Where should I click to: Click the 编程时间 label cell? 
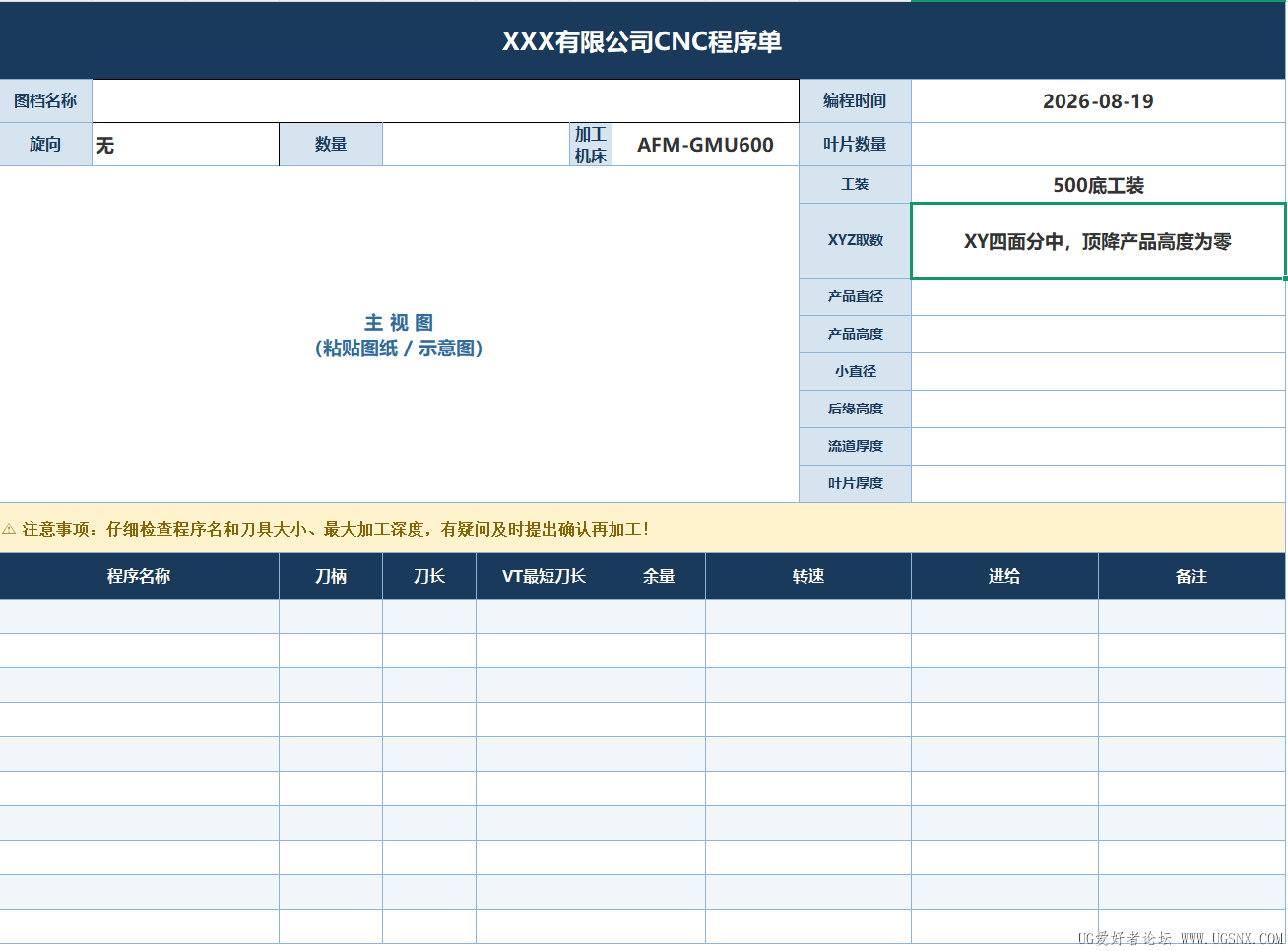coord(855,101)
